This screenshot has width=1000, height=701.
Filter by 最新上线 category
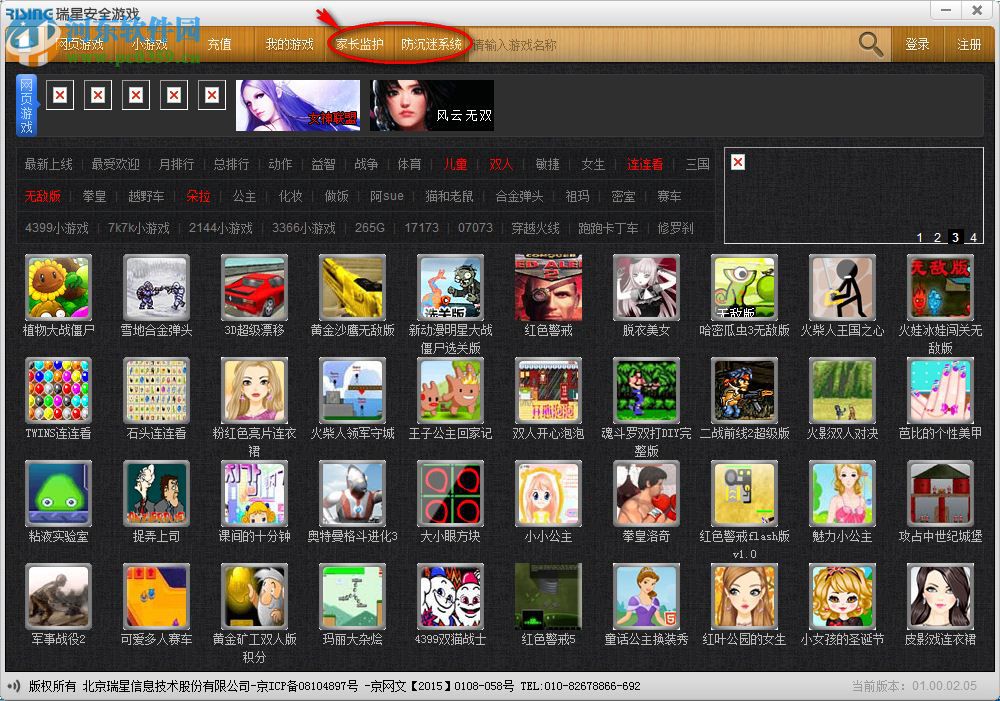coord(48,164)
